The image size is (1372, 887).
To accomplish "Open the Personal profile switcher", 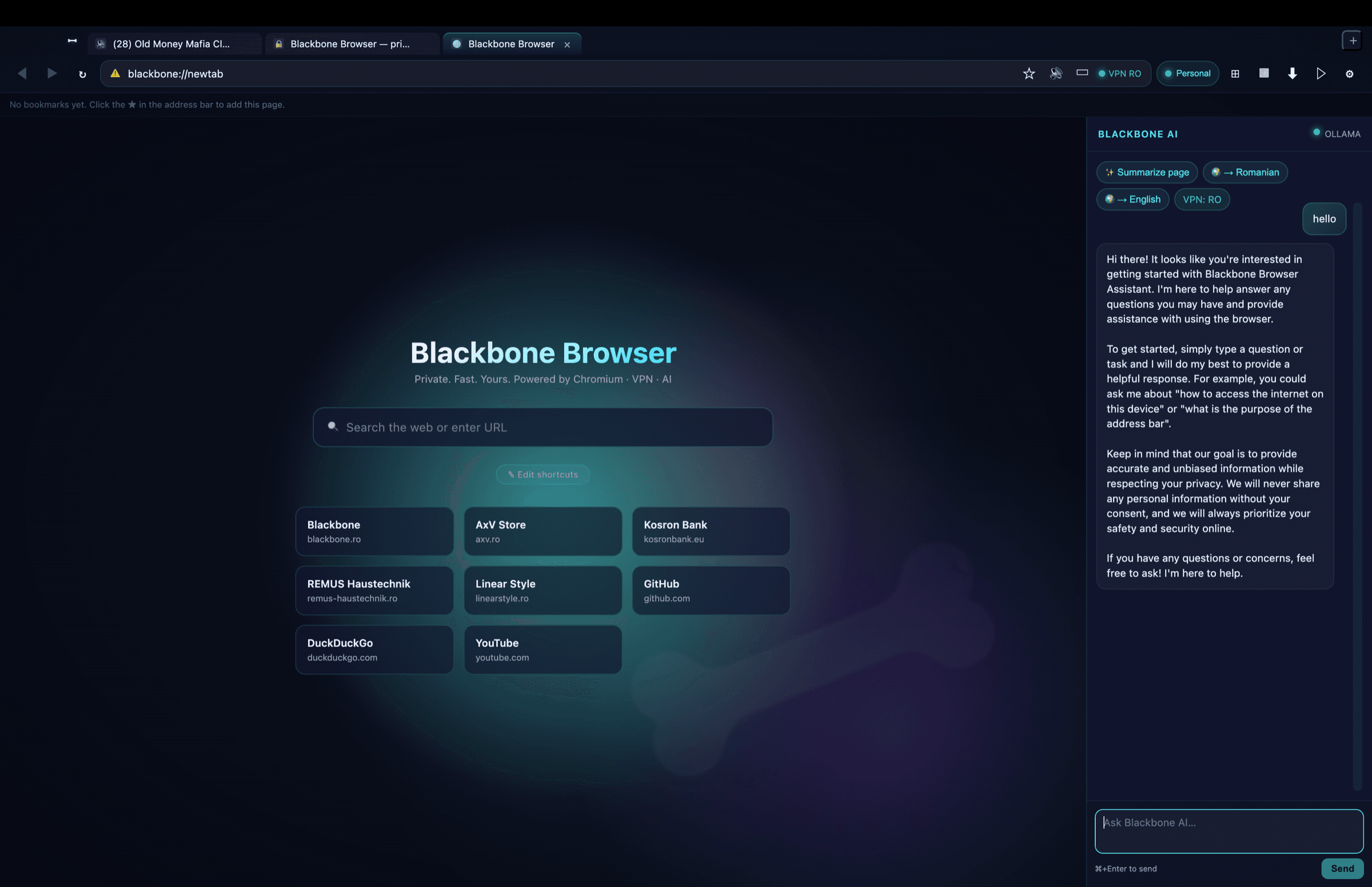I will tap(1188, 74).
